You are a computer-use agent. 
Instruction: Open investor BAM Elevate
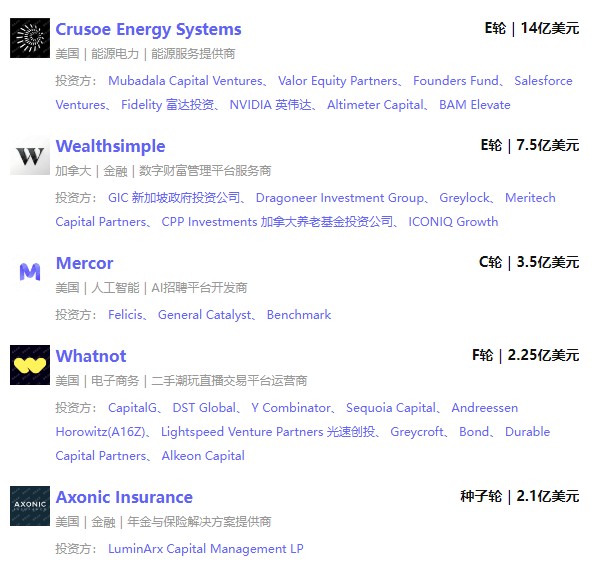click(x=475, y=105)
